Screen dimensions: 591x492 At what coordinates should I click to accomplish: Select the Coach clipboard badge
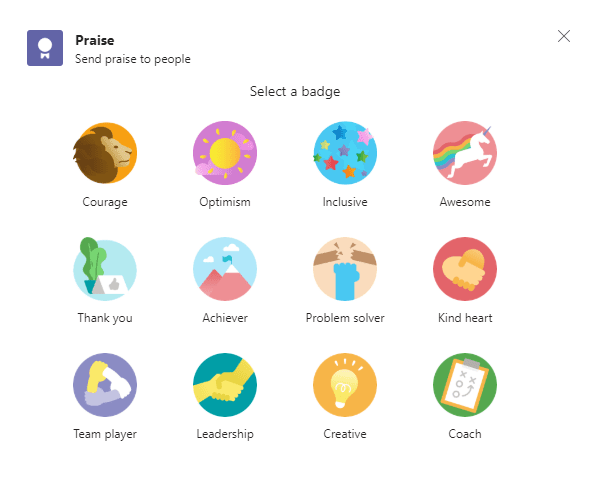465,385
